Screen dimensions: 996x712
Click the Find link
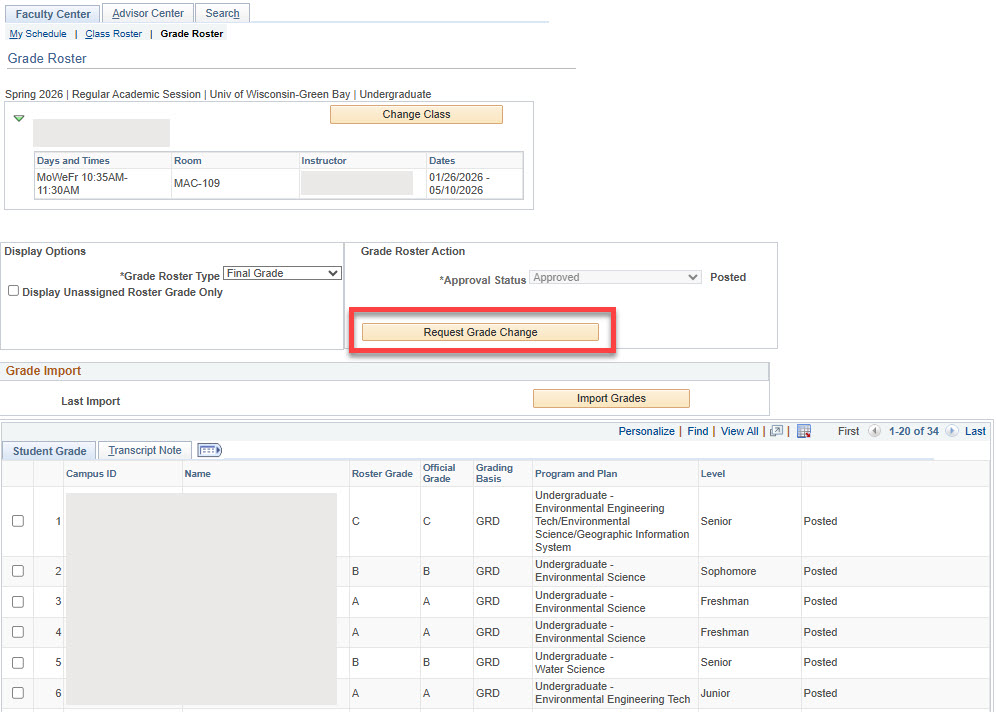click(x=697, y=431)
